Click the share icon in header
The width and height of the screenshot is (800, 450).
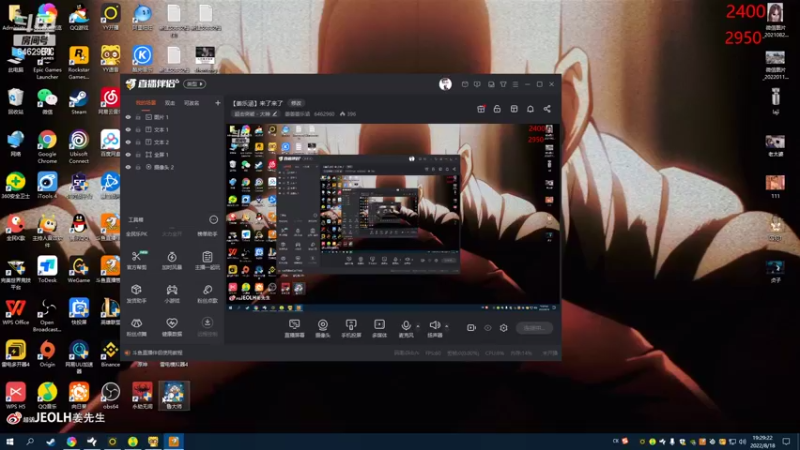pyautogui.click(x=547, y=109)
